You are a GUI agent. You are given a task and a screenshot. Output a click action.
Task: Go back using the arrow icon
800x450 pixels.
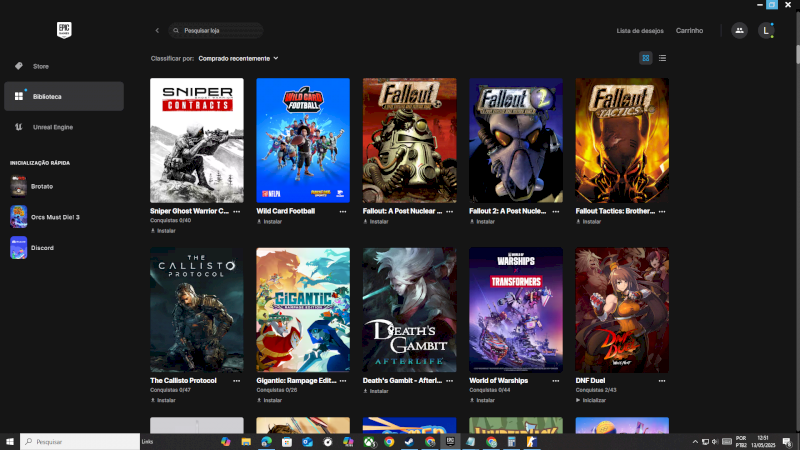[x=157, y=31]
